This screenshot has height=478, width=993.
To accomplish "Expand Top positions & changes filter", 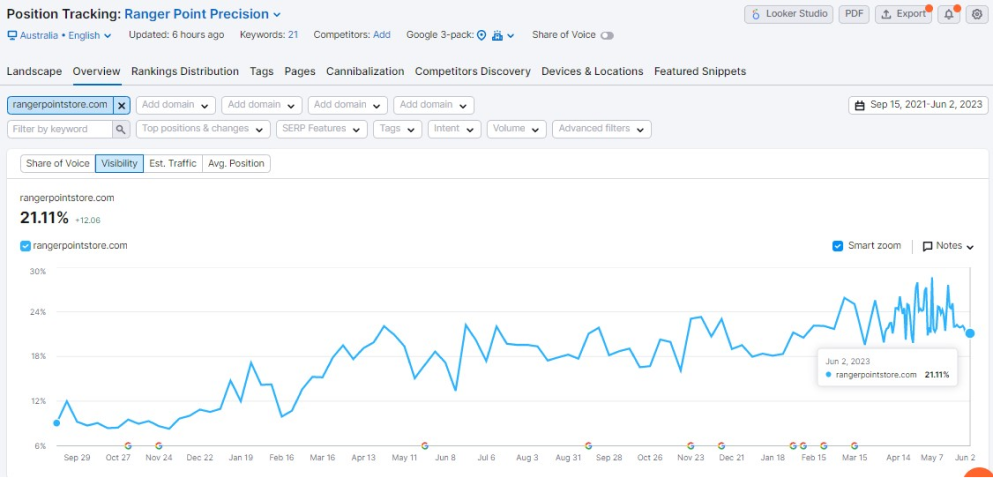I will pos(203,129).
